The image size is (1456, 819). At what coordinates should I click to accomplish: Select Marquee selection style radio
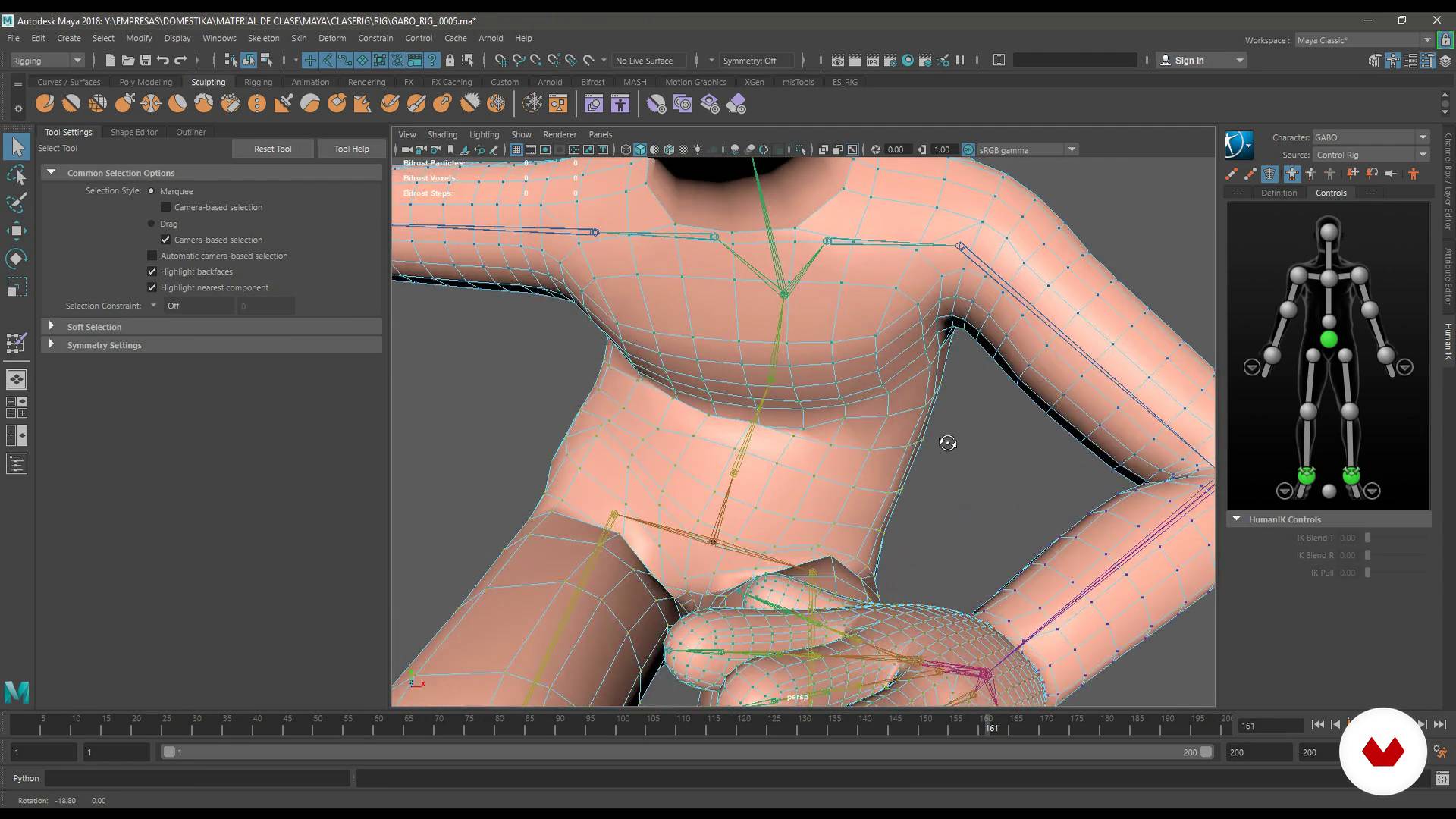point(151,191)
